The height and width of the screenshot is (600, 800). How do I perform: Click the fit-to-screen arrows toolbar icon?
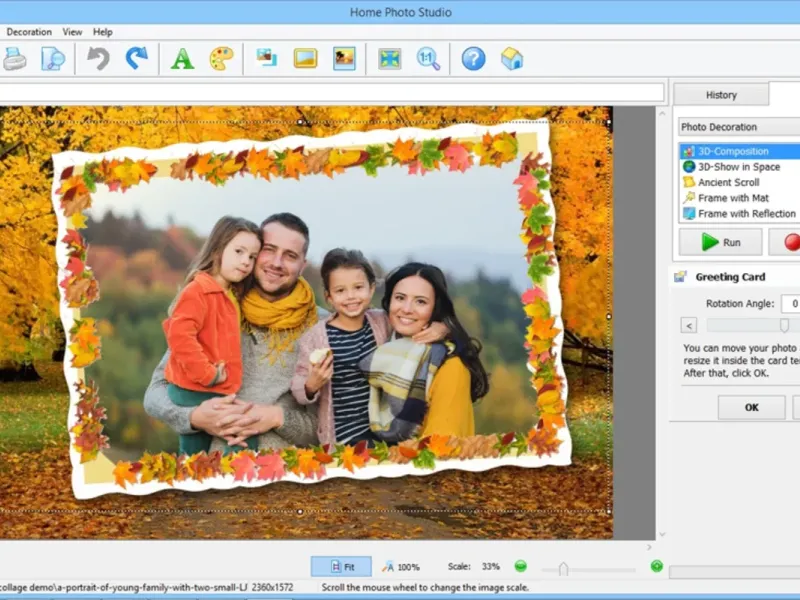tap(389, 59)
